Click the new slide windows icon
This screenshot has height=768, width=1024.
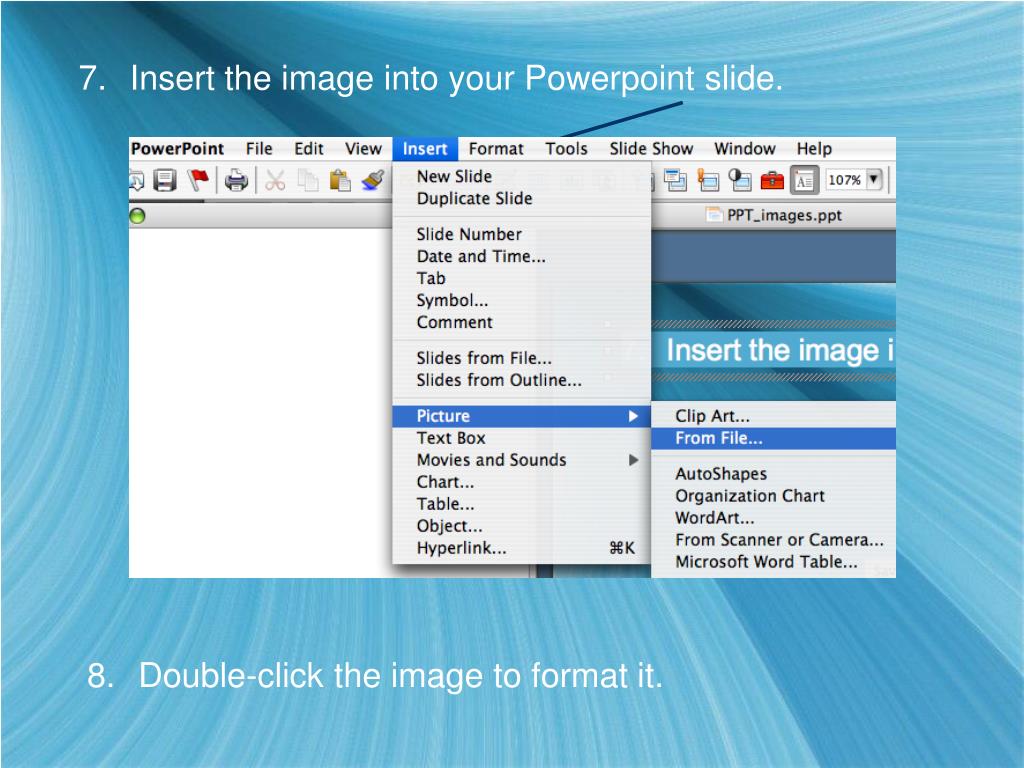point(675,180)
